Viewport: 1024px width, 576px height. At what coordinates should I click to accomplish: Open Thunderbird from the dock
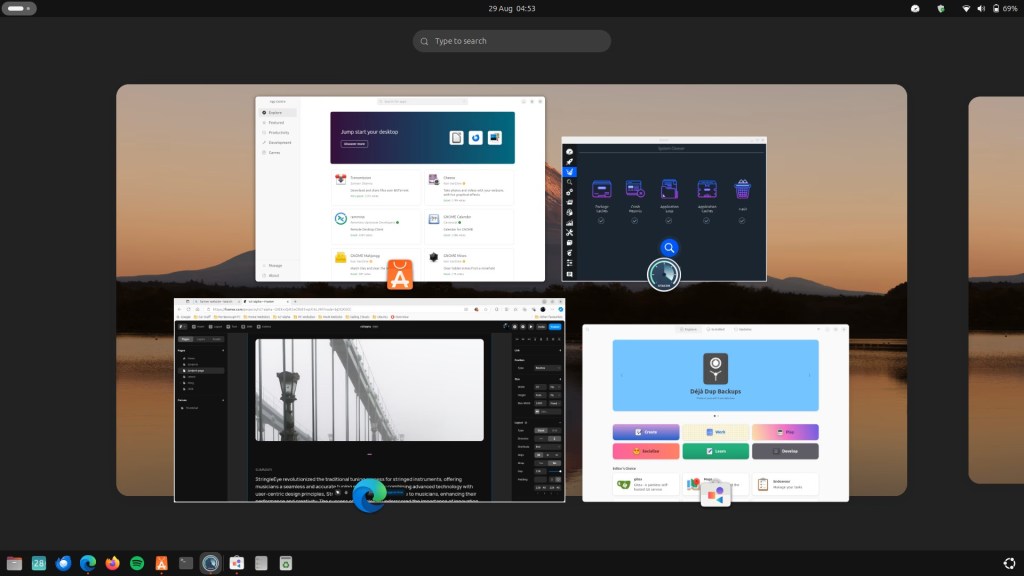63,563
